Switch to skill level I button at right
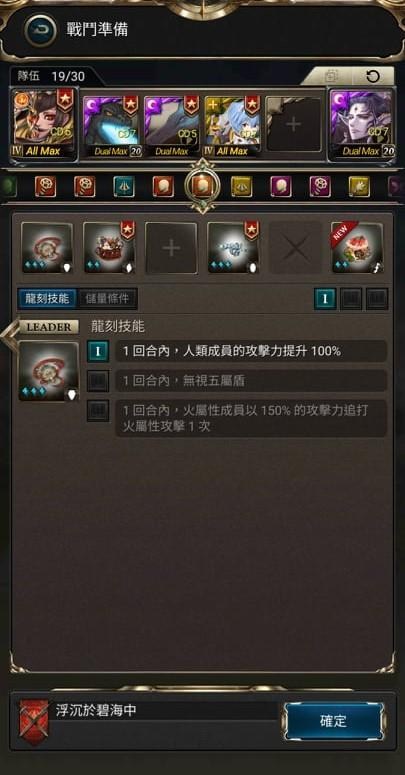 pos(325,299)
